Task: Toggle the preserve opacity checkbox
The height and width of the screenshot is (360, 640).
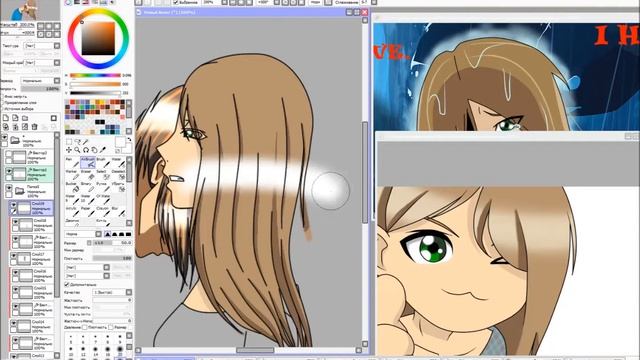Action: click(2, 97)
